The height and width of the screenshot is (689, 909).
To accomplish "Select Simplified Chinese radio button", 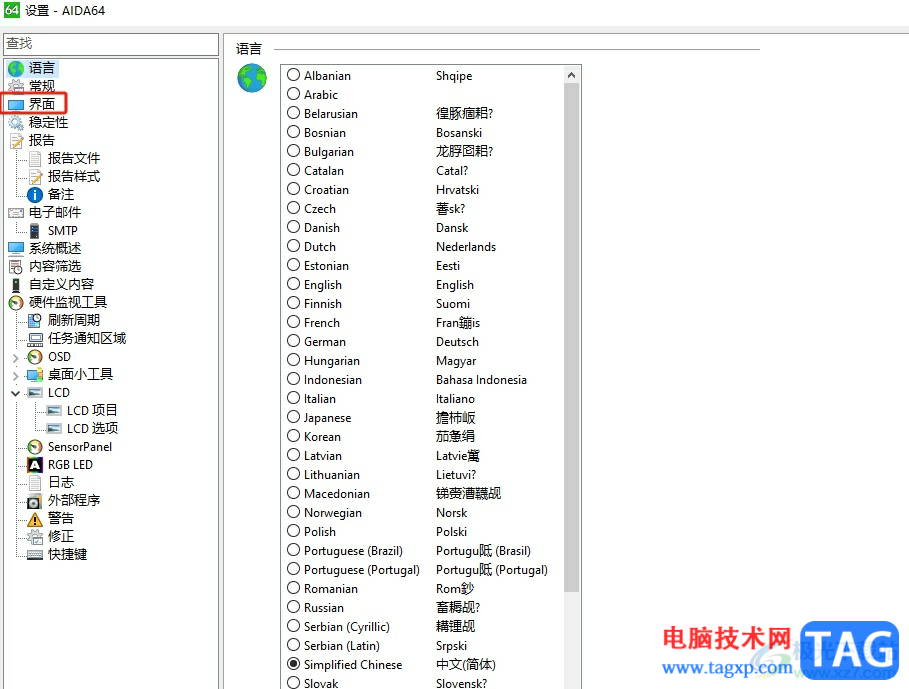I will (293, 664).
